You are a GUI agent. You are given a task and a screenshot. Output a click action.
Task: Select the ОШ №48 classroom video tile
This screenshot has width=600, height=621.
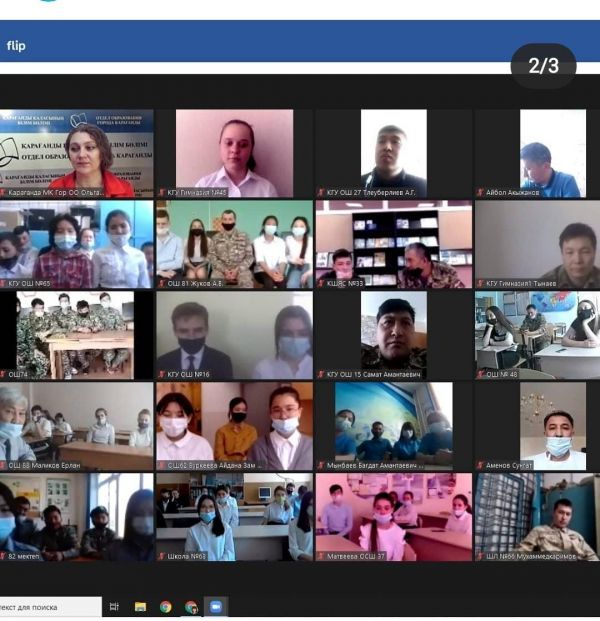(538, 332)
